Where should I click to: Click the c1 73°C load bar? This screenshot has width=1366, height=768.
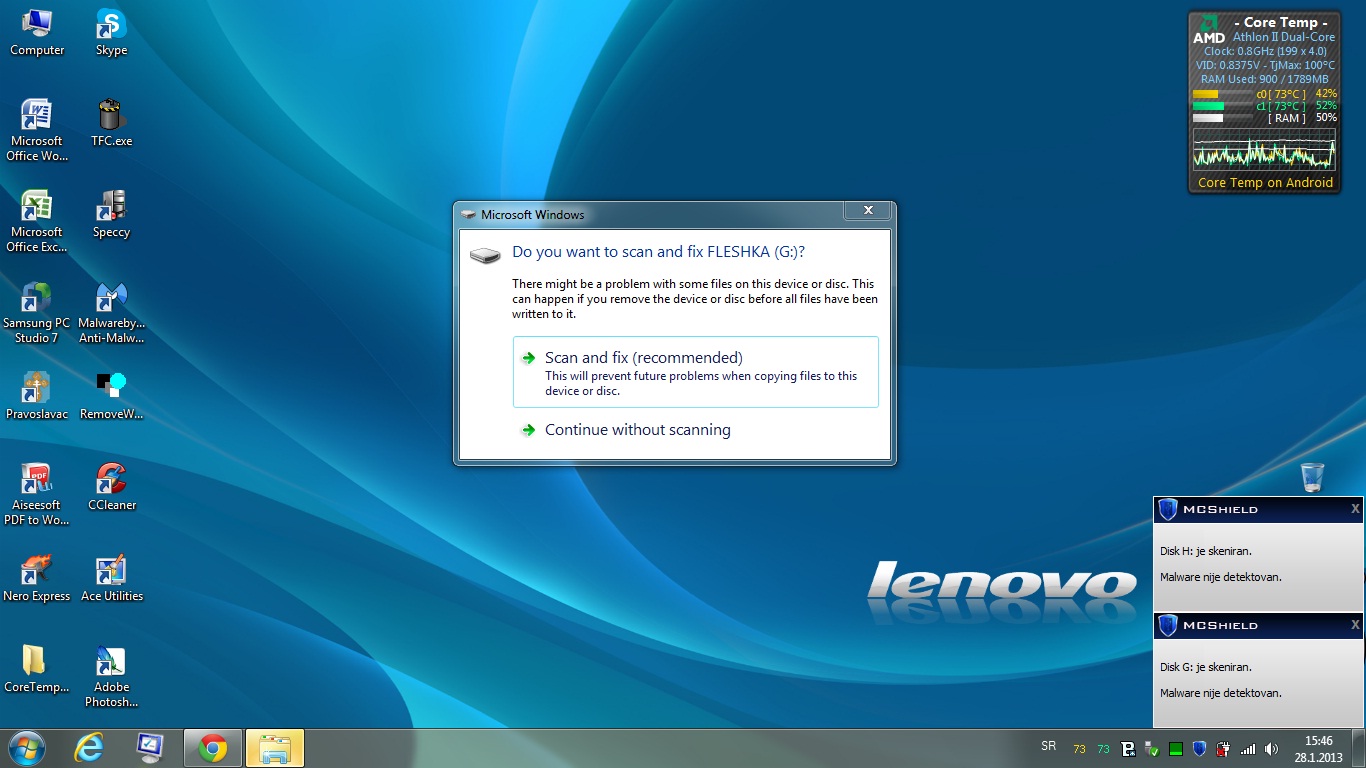click(1222, 106)
